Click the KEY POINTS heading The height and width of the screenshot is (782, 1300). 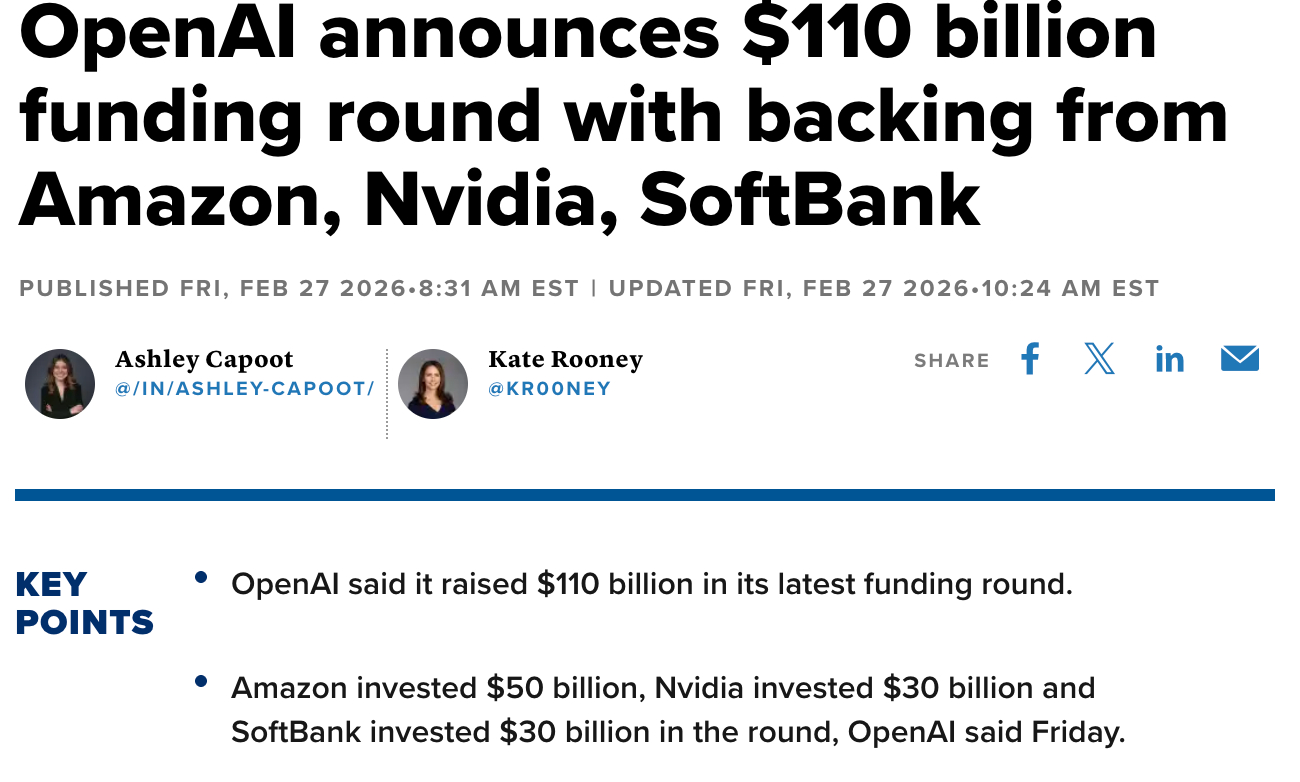(x=84, y=603)
